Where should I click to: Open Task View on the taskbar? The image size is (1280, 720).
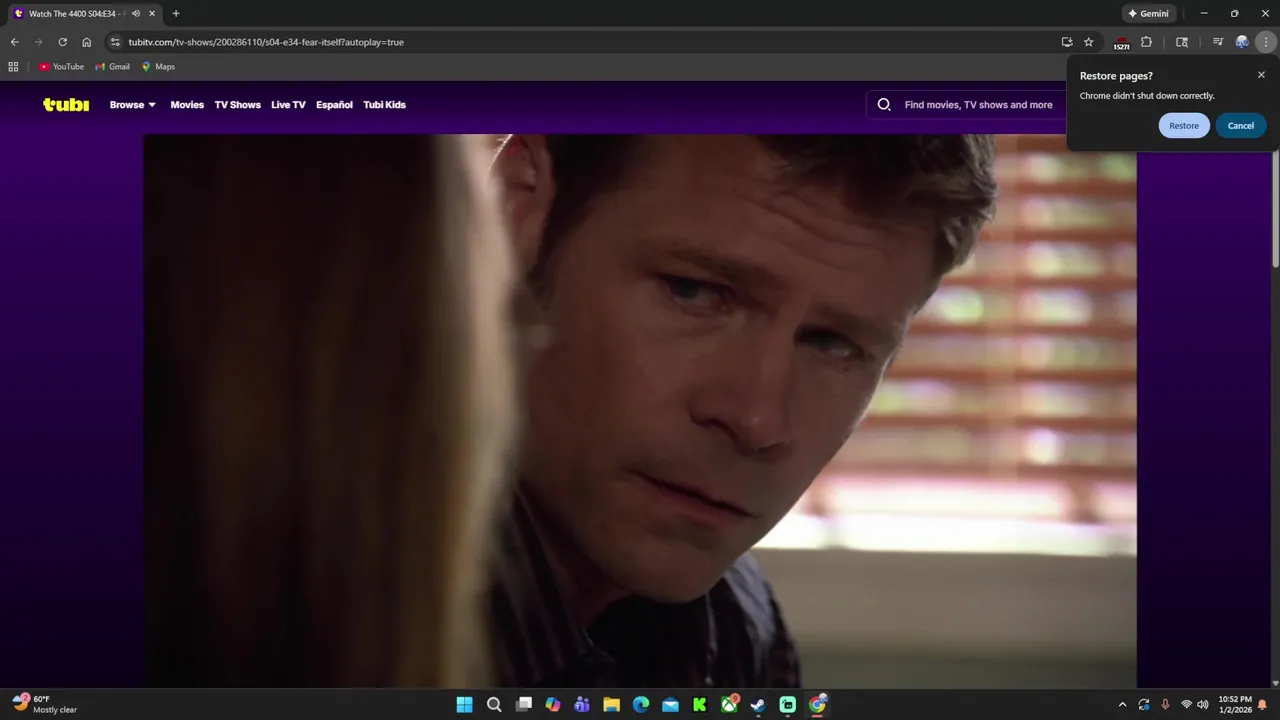click(523, 705)
